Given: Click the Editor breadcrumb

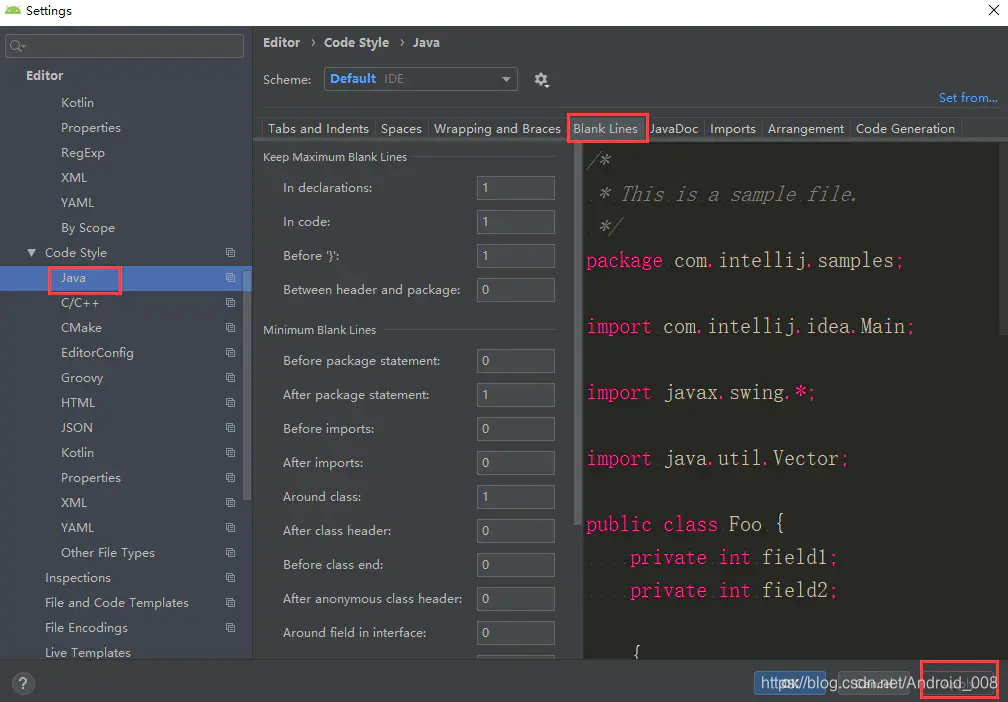Looking at the screenshot, I should (282, 42).
